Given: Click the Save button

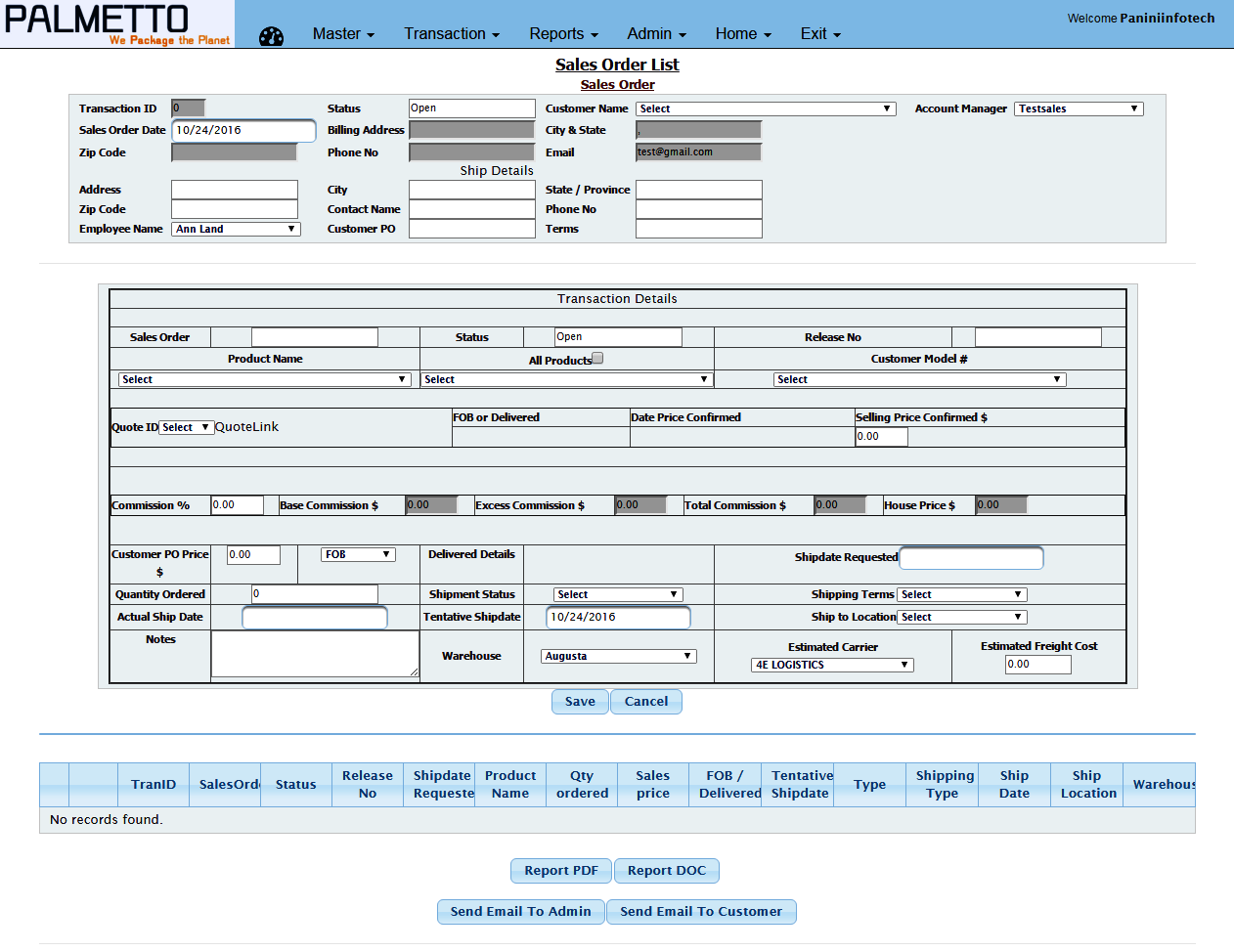Looking at the screenshot, I should pos(580,702).
